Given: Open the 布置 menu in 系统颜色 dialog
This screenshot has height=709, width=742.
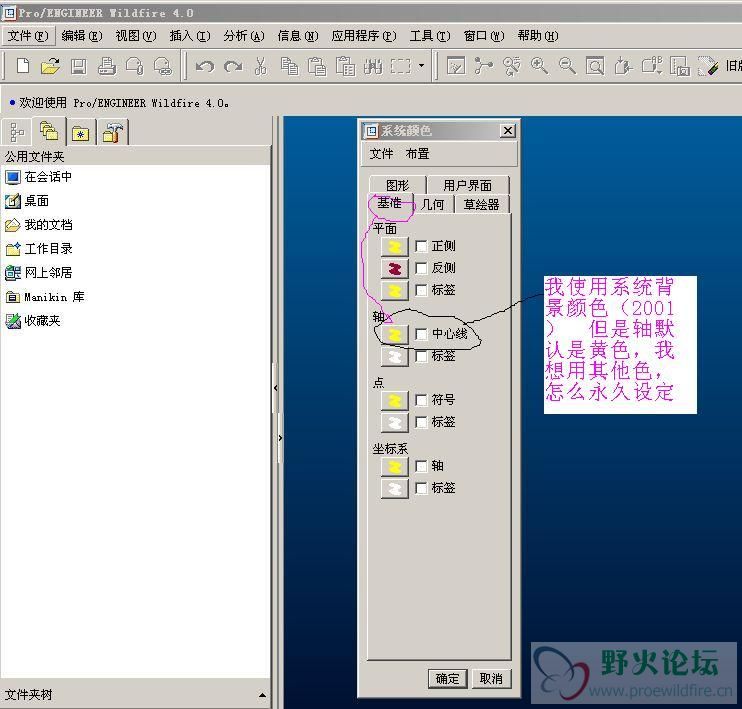Looking at the screenshot, I should [417, 154].
